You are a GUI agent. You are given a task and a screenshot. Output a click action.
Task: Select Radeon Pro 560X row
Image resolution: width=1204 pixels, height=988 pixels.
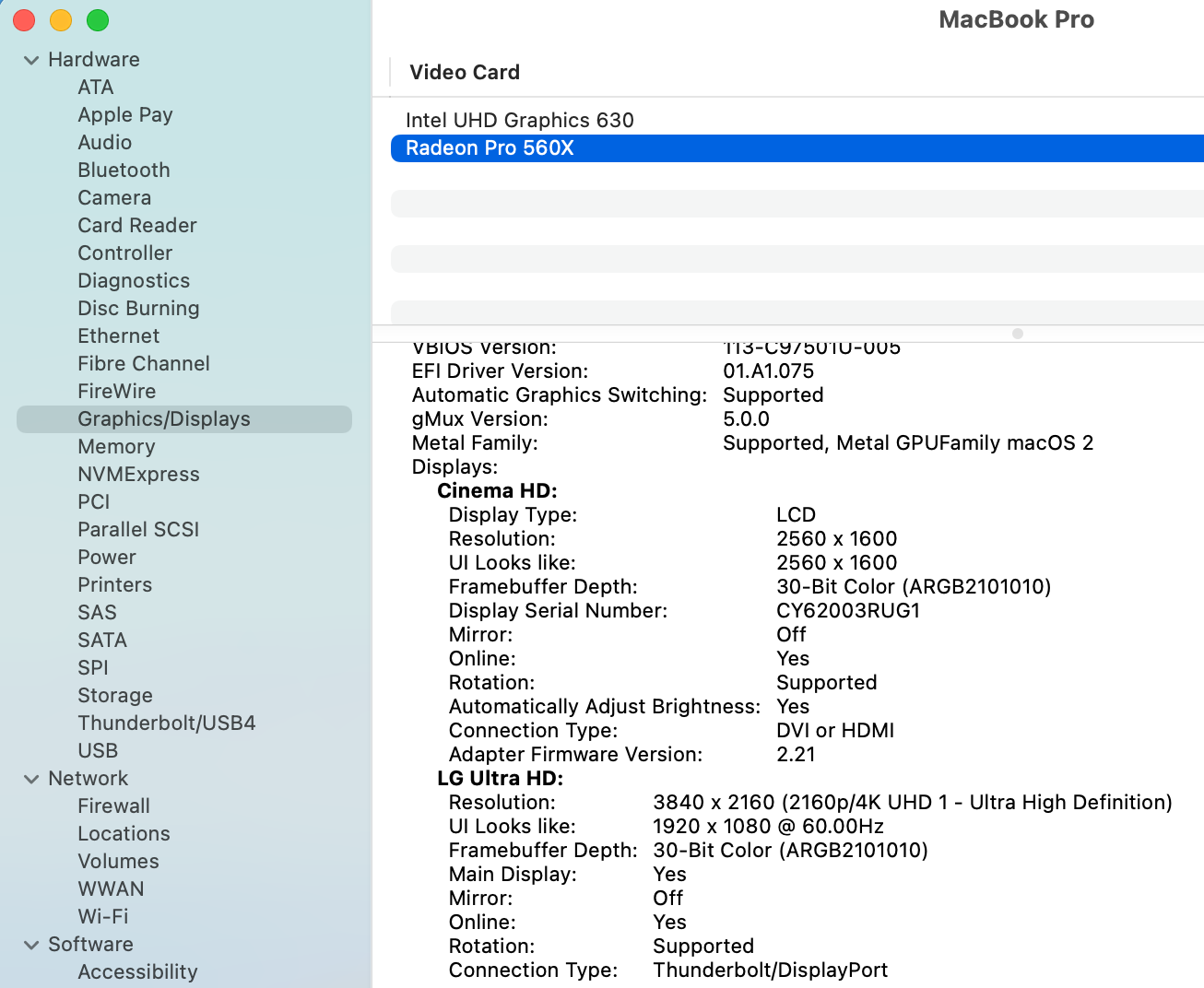(797, 148)
